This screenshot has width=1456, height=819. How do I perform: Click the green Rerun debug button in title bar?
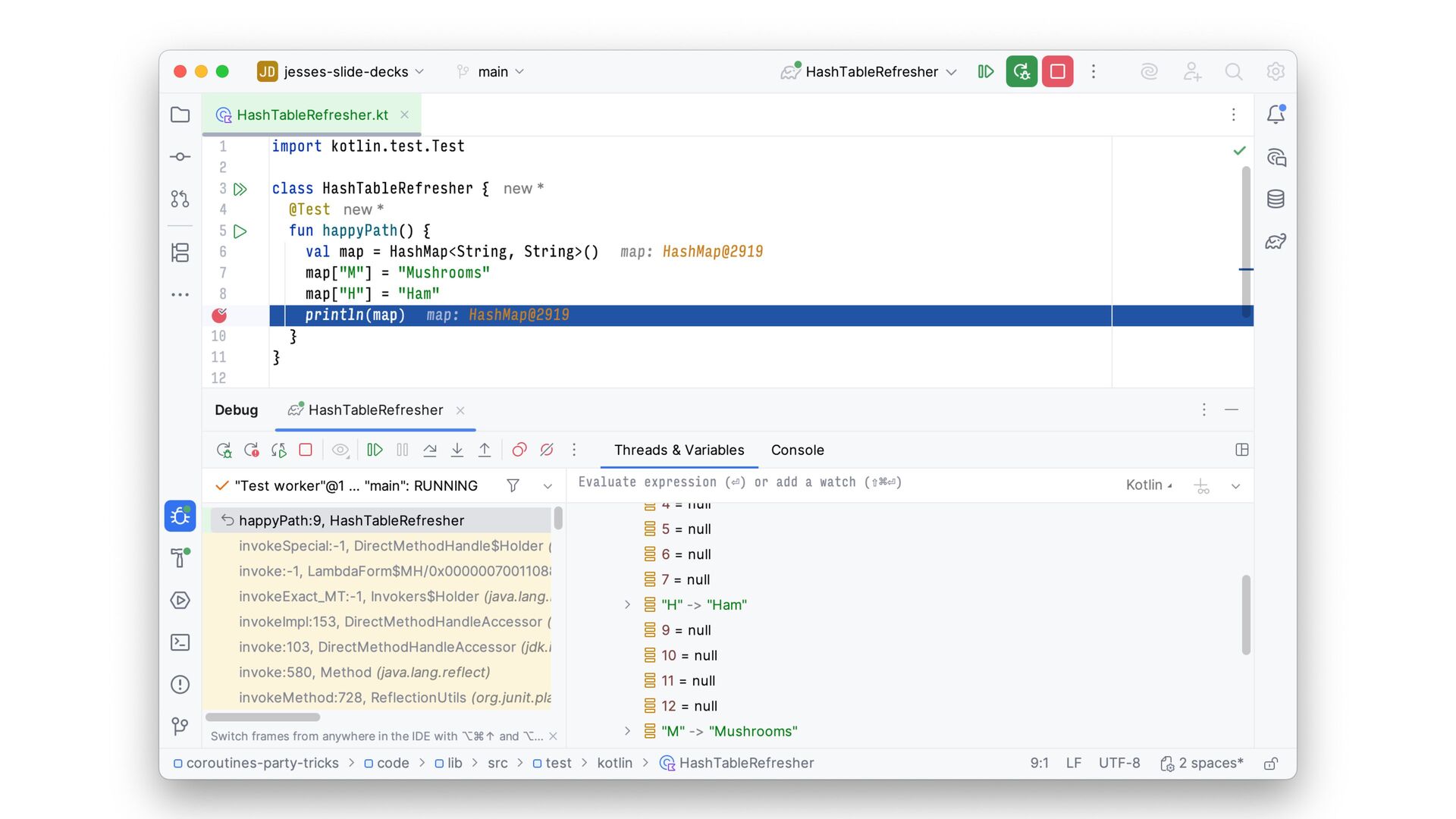[1021, 71]
